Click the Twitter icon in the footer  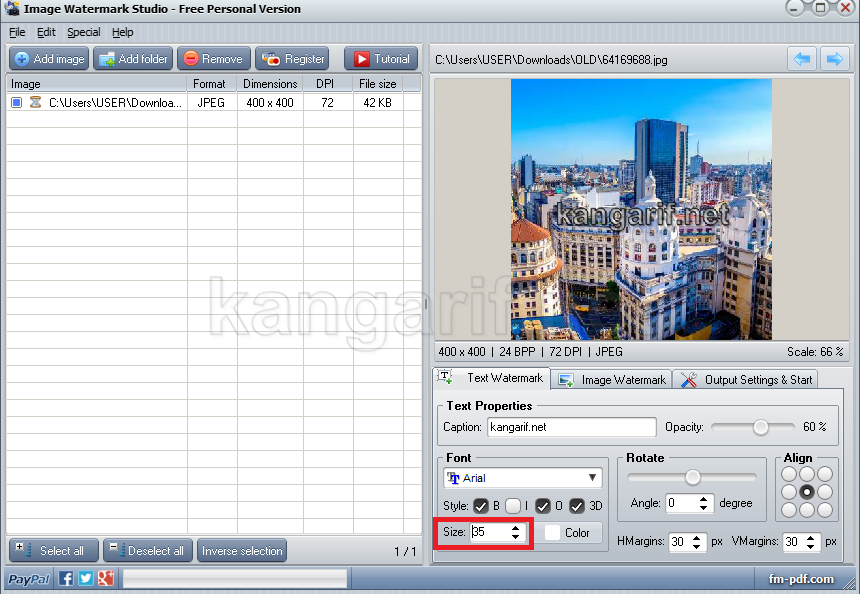click(85, 578)
